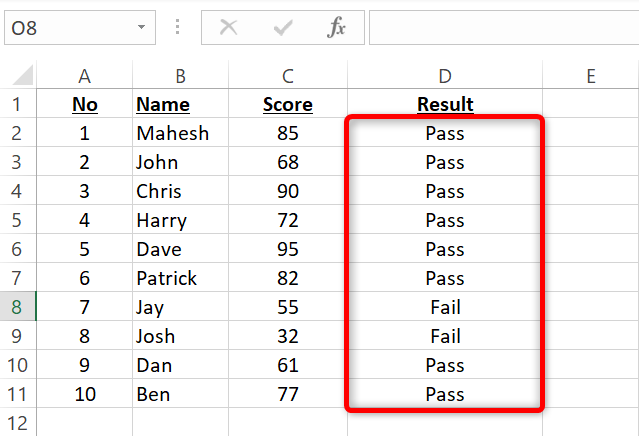
Task: Click the three-dot formula bar resize handle
Action: pos(179,28)
